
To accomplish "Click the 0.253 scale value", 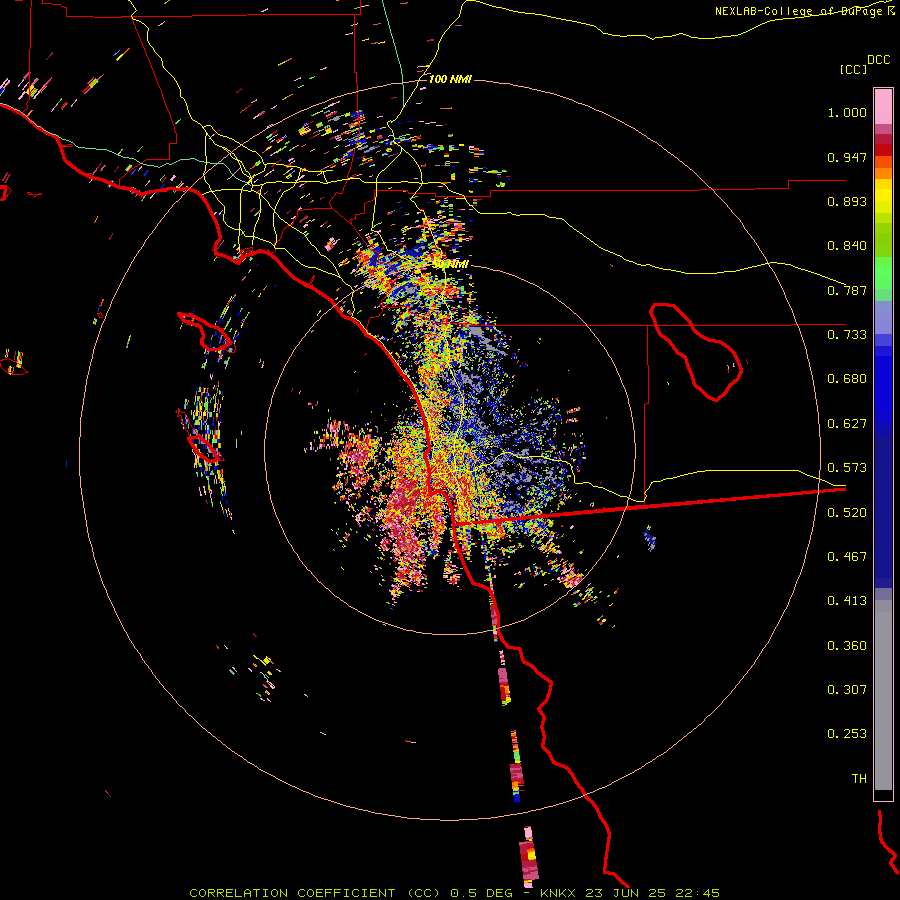I will [847, 734].
